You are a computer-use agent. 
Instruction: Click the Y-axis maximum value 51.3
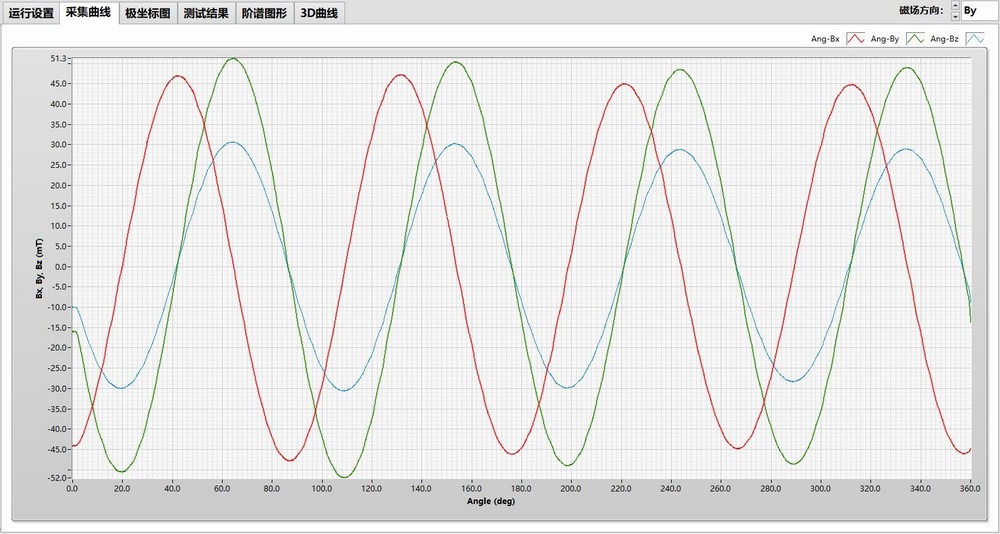point(57,59)
